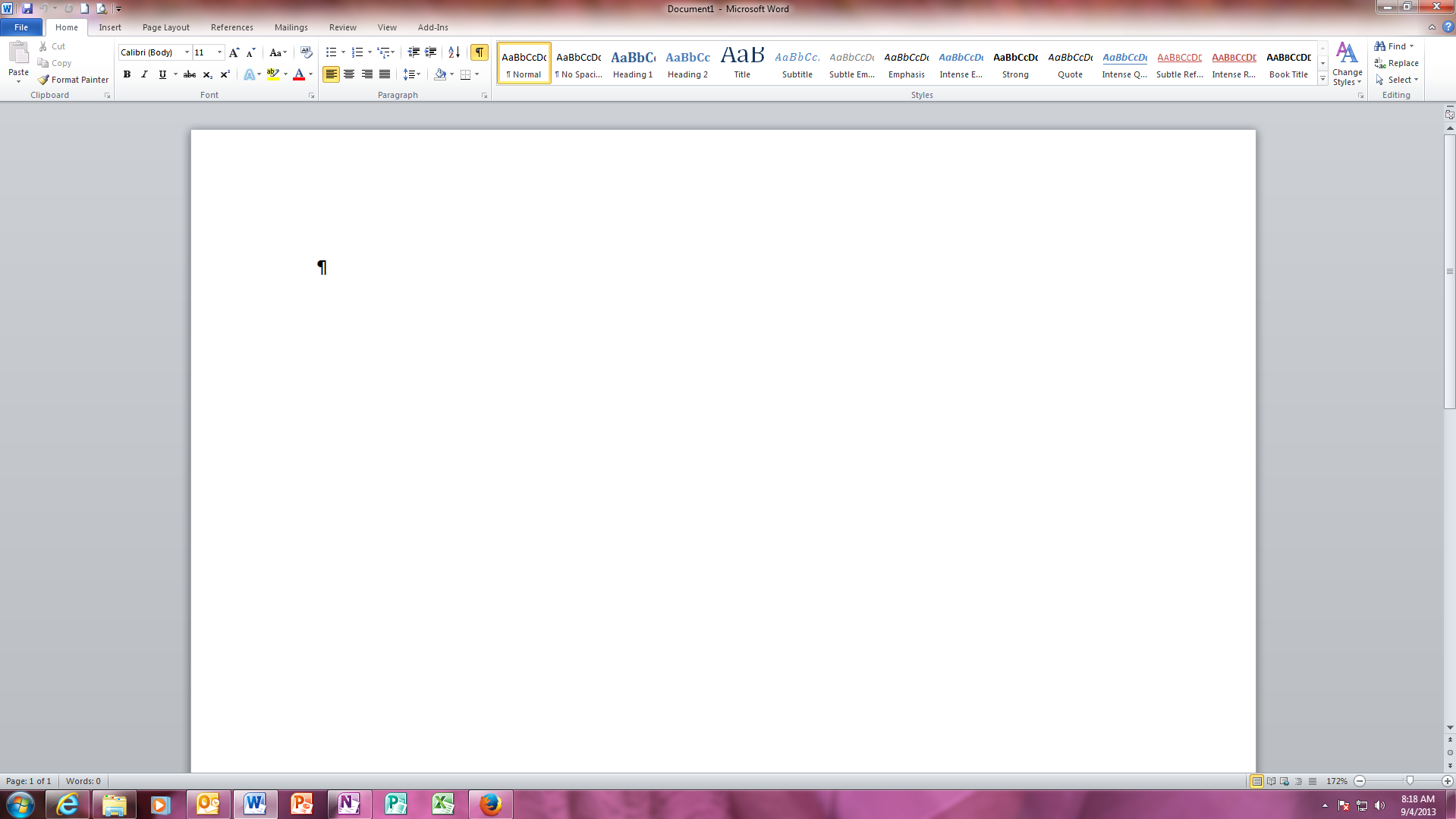Viewport: 1456px width, 819px height.
Task: Open Firefox from the taskbar
Action: 490,805
